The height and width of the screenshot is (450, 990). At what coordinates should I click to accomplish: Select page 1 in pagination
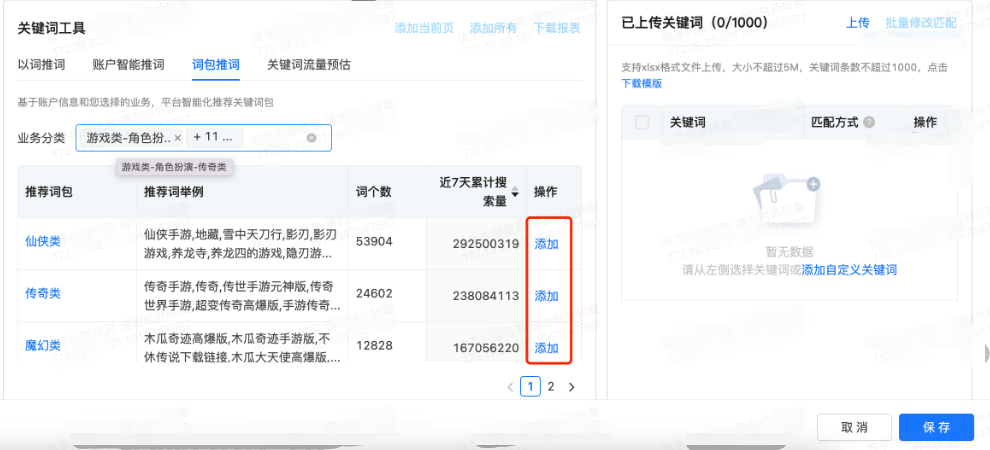(530, 386)
